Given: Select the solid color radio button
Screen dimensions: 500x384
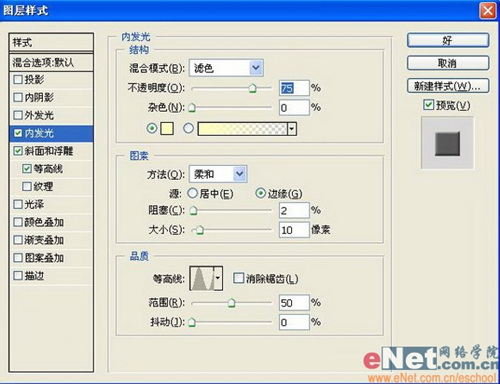Looking at the screenshot, I should (x=152, y=128).
